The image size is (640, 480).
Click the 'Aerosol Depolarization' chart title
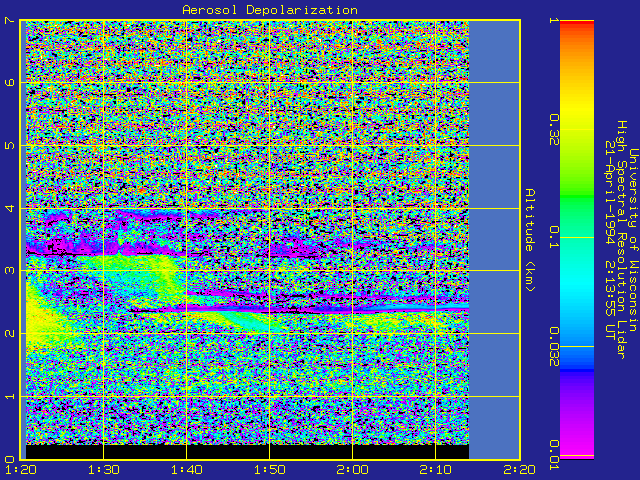[x=270, y=10]
